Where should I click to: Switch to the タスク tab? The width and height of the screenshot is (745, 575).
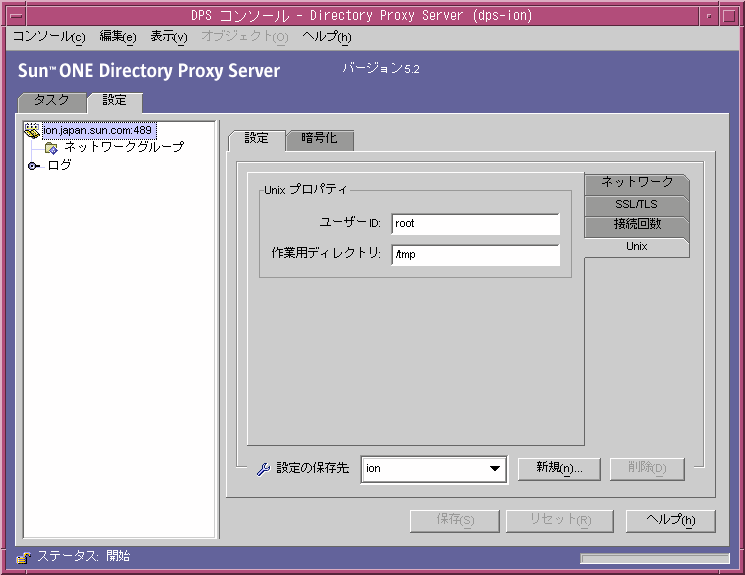point(52,101)
